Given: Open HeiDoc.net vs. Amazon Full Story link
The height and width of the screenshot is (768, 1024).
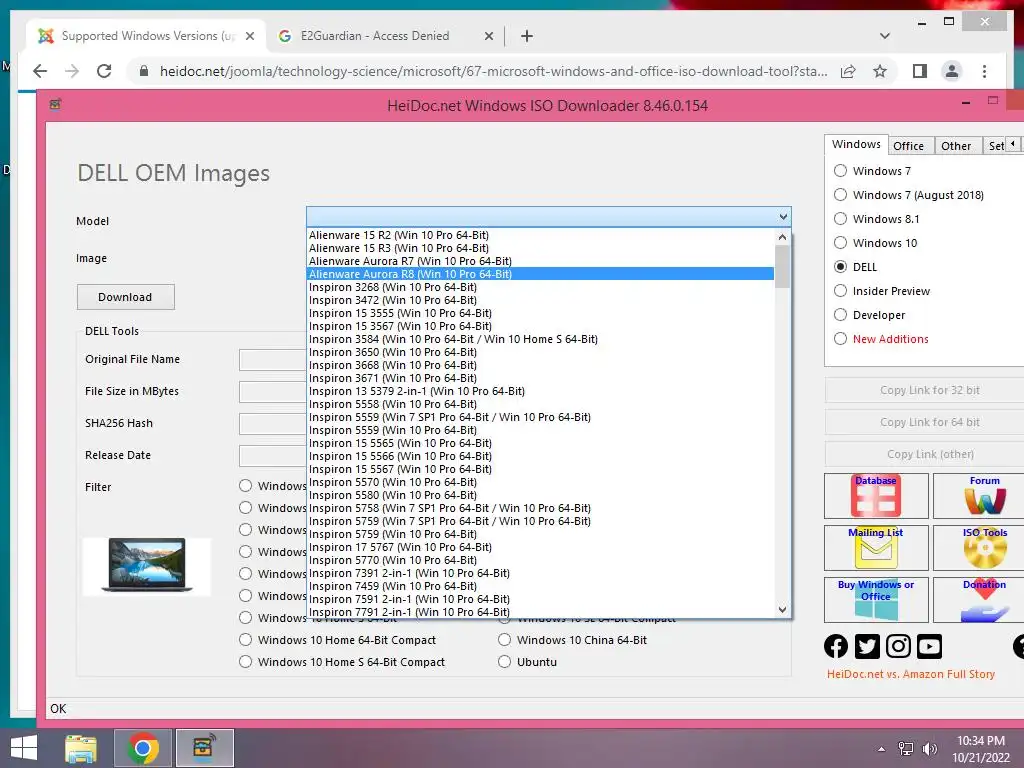Looking at the screenshot, I should (x=910, y=674).
